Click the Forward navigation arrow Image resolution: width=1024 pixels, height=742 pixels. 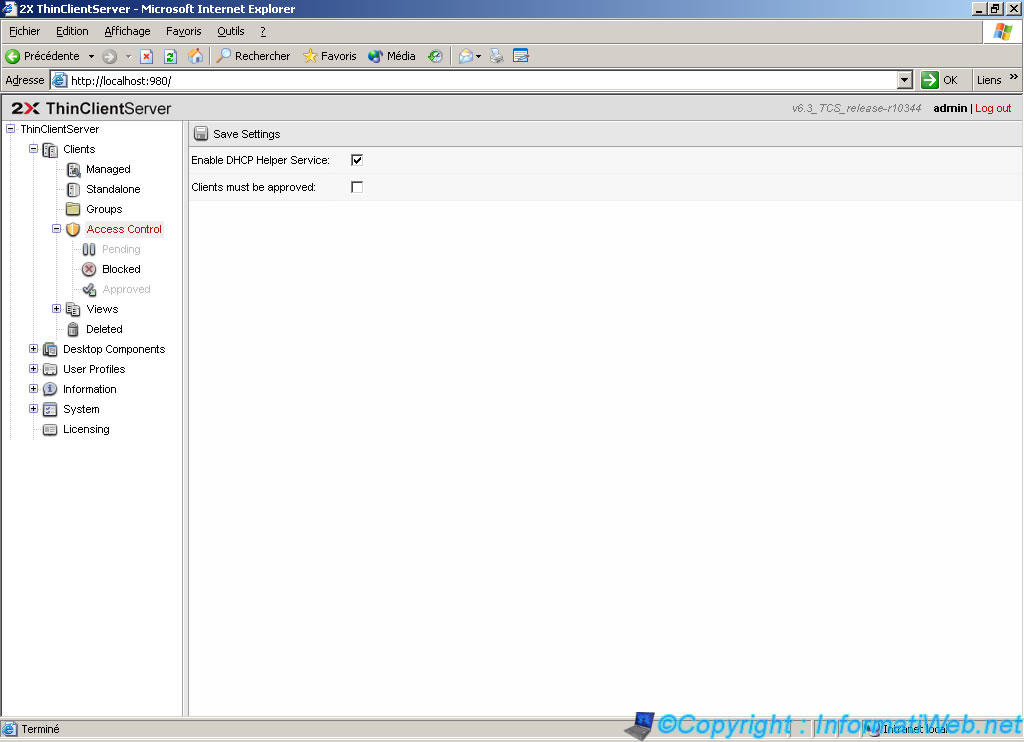110,56
